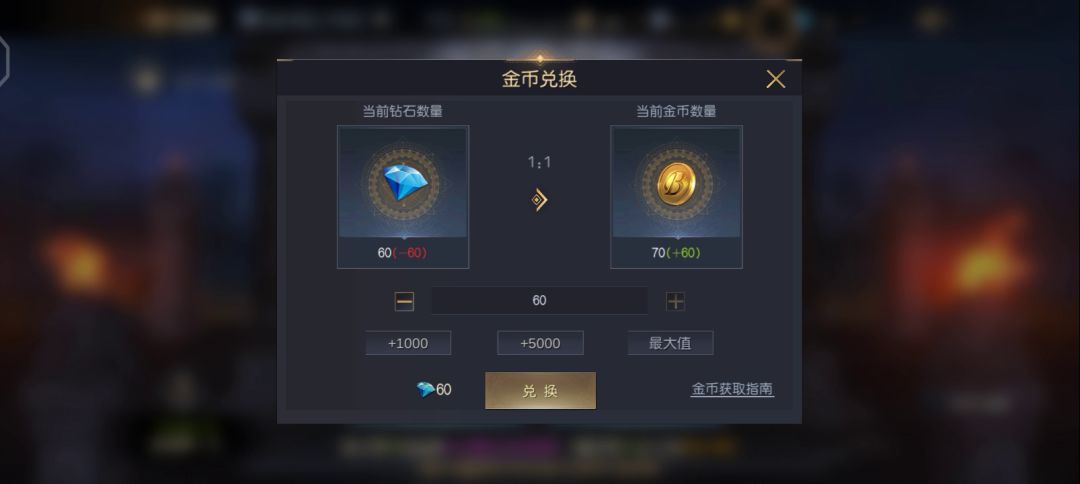Click the 金币兑换 dialog title
Image resolution: width=1080 pixels, height=484 pixels.
tap(539, 79)
